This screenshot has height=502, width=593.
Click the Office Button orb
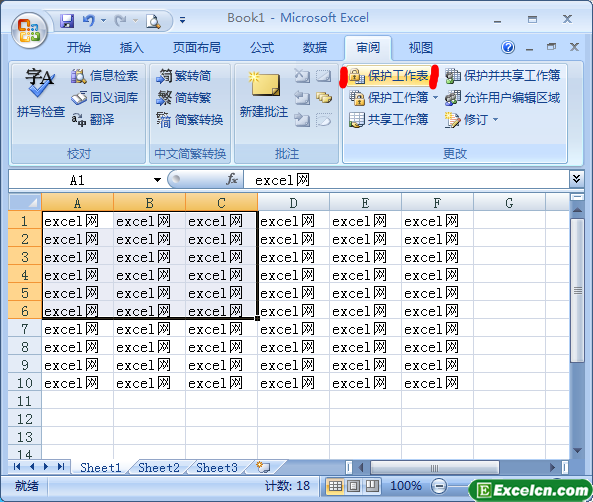click(x=29, y=31)
